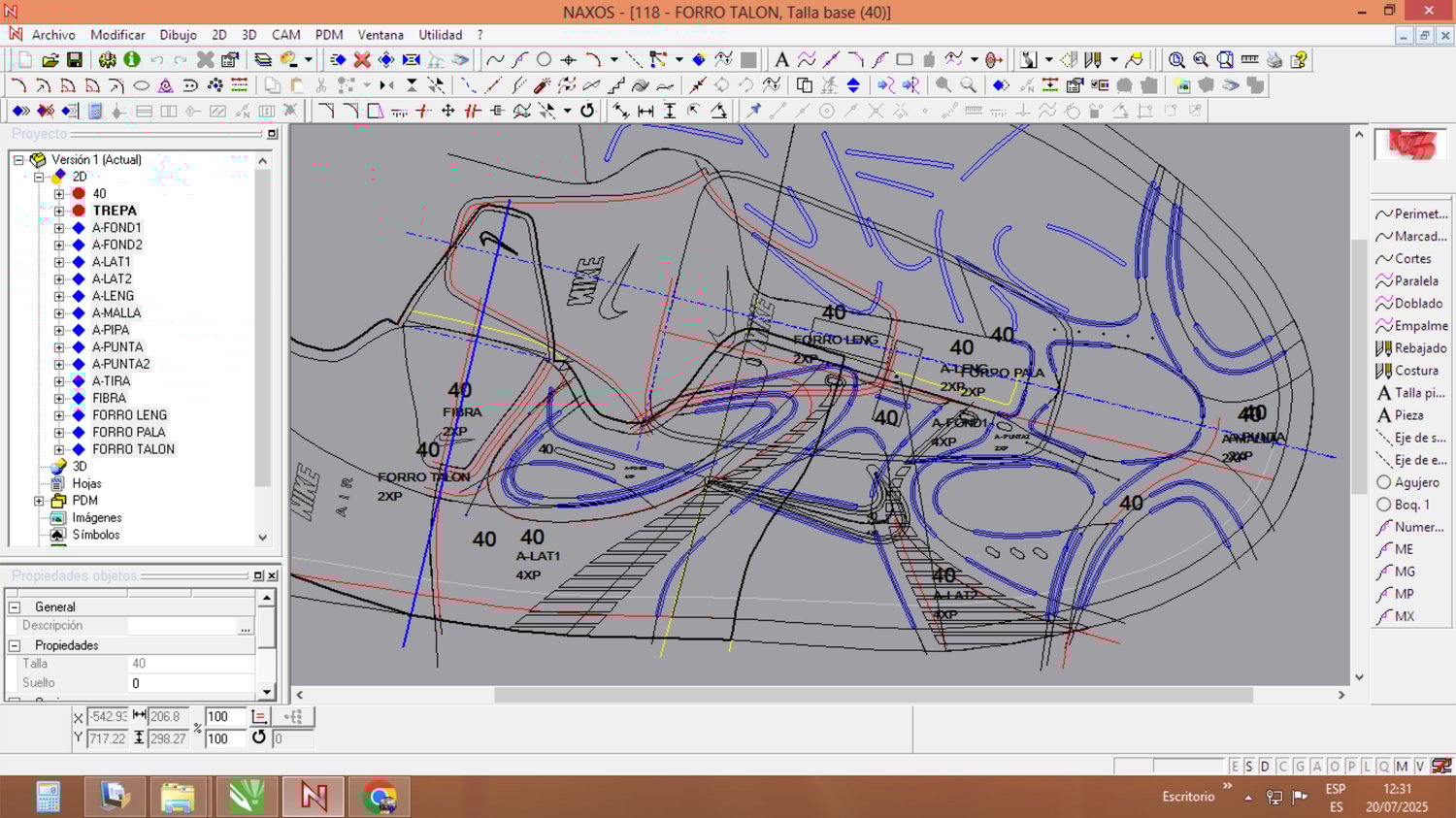
Task: Click the printer icon in top toolbar
Action: 1274,60
